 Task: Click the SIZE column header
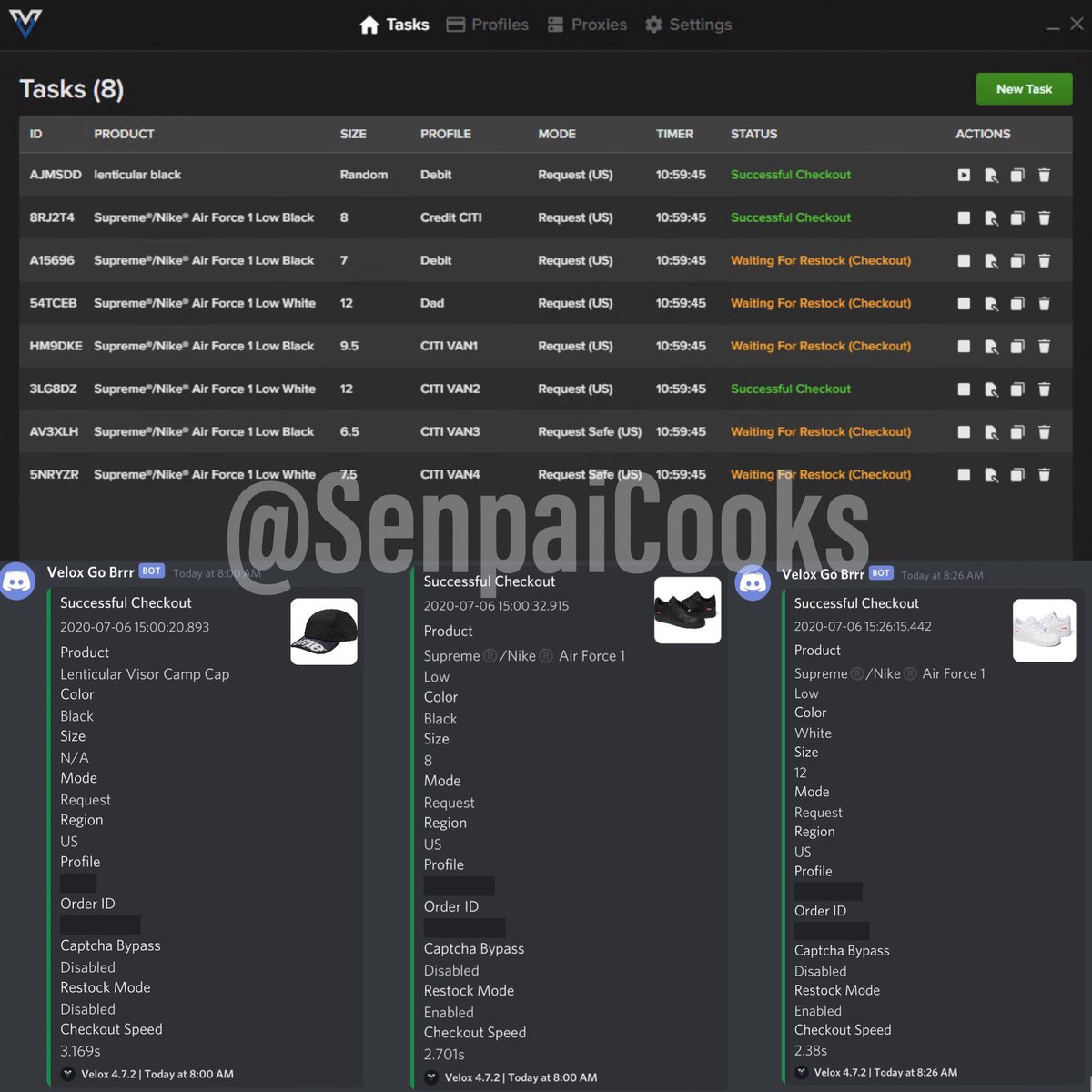(x=353, y=134)
